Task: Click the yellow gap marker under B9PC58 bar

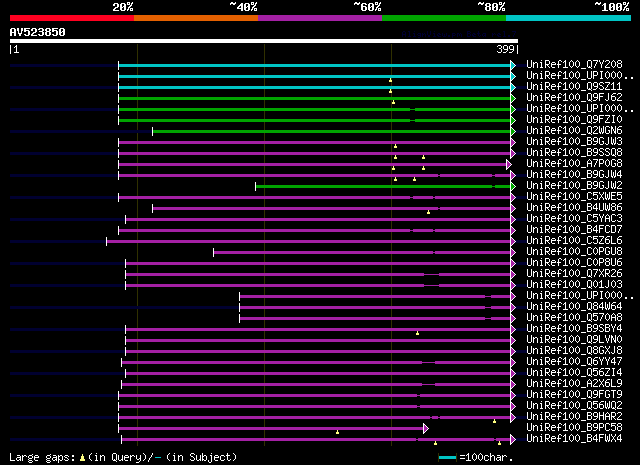Action: 338,432
